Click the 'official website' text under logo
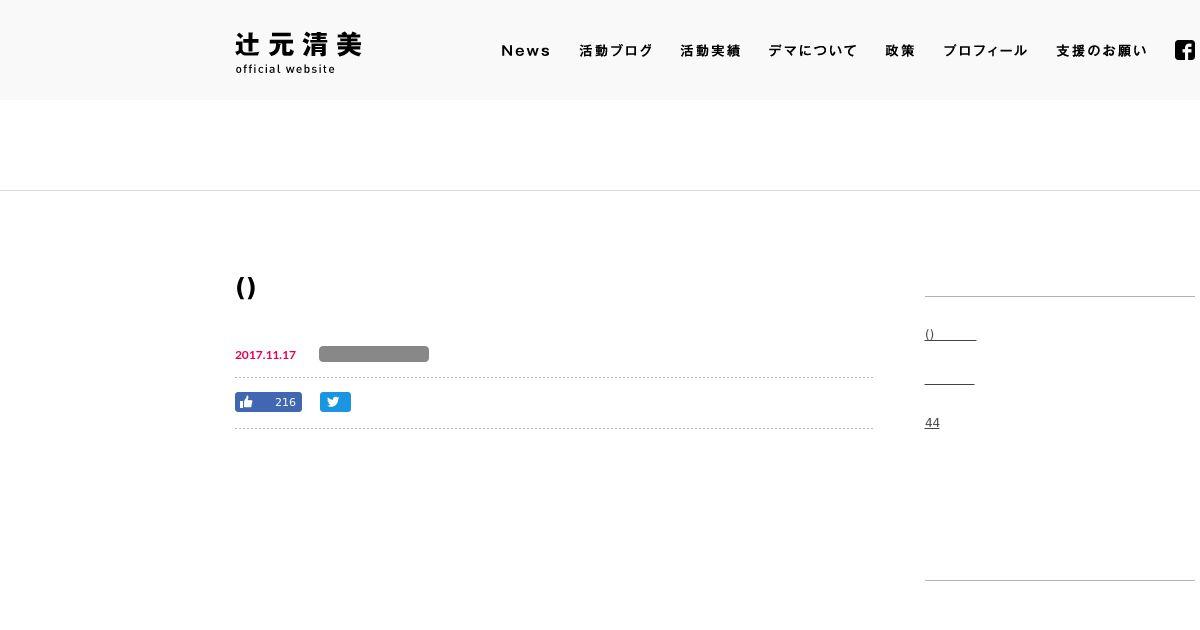Image resolution: width=1200 pixels, height=630 pixels. (285, 69)
